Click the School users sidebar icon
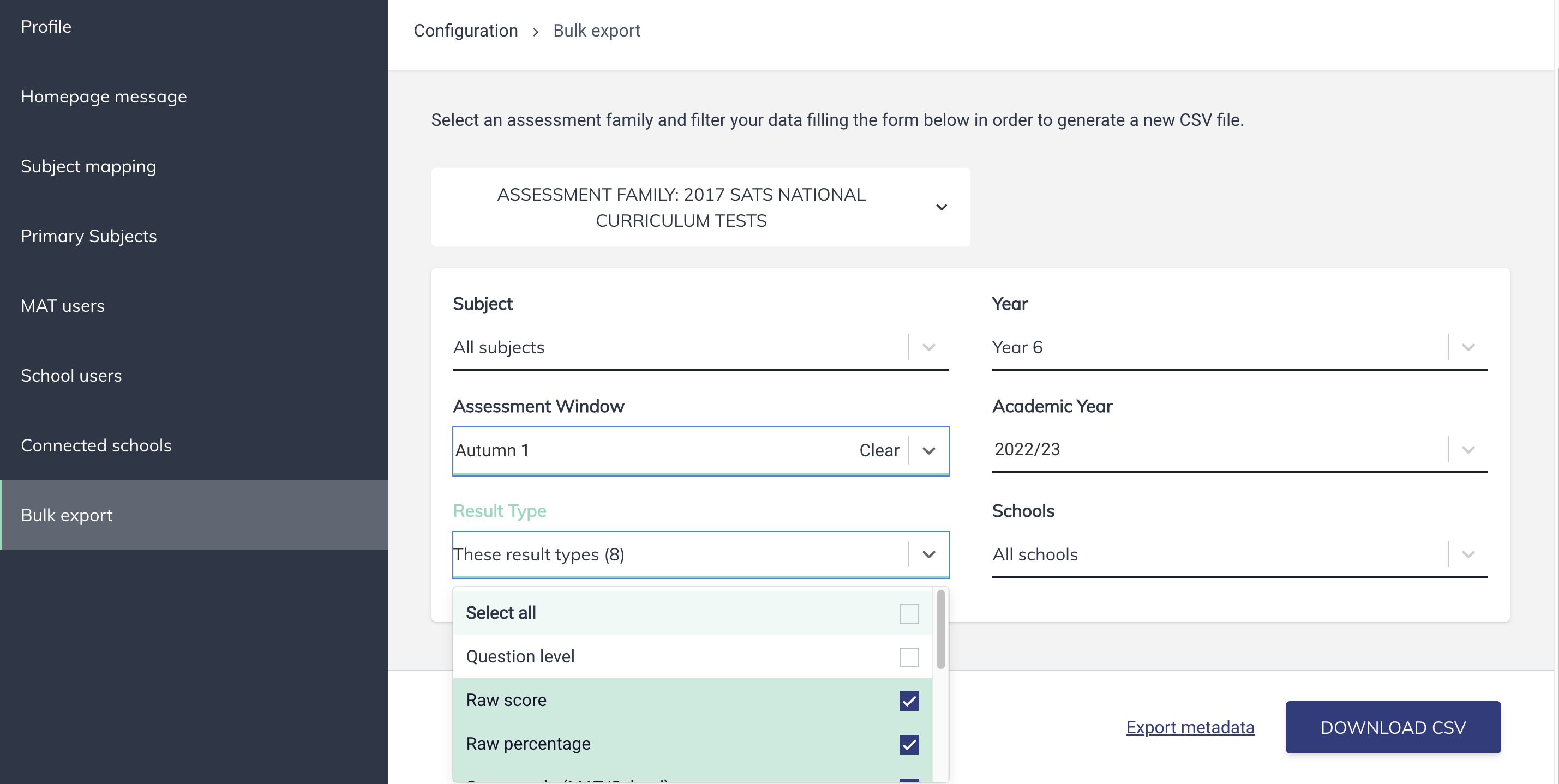Viewport: 1559px width, 784px height. pyautogui.click(x=71, y=374)
